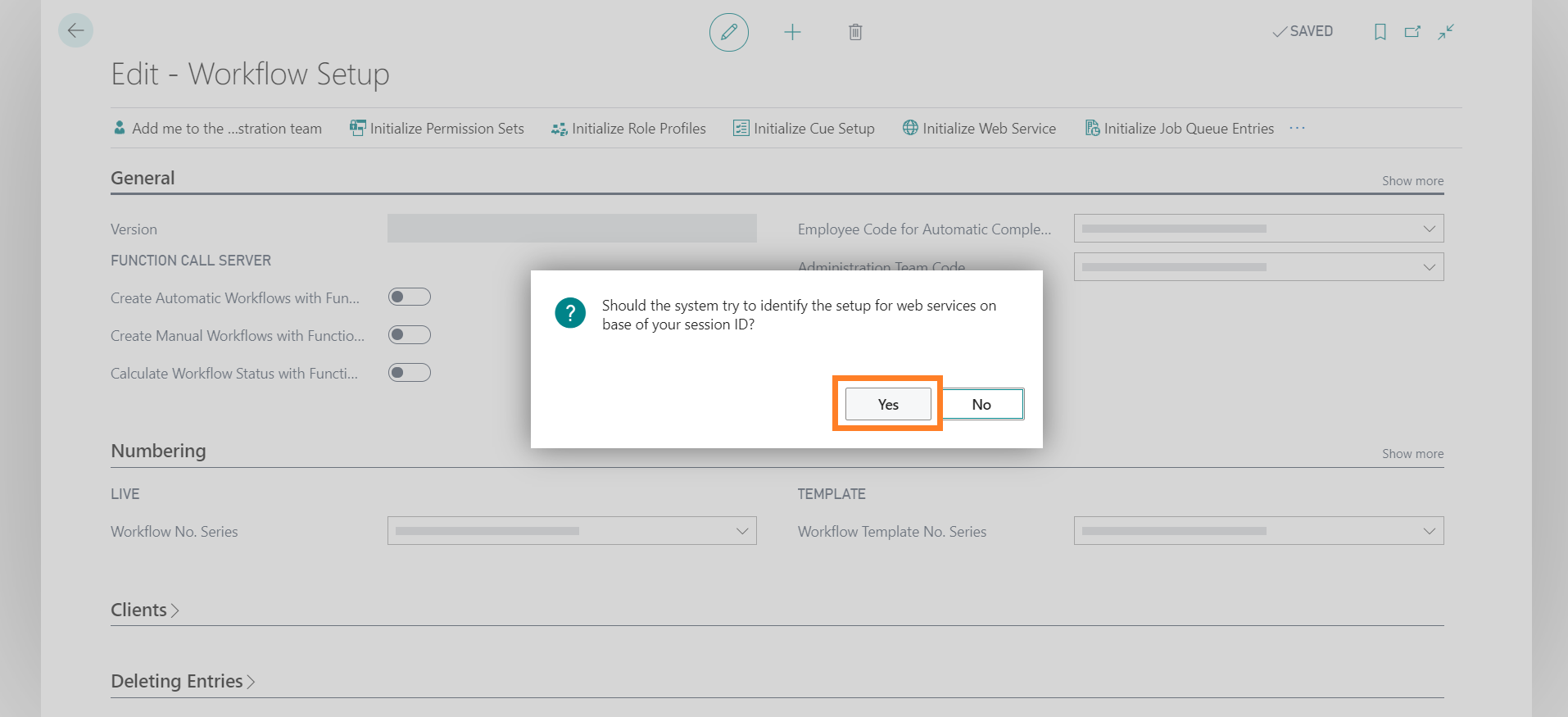Toggle Create Manual Workflows switch
The image size is (1568, 717).
click(409, 334)
